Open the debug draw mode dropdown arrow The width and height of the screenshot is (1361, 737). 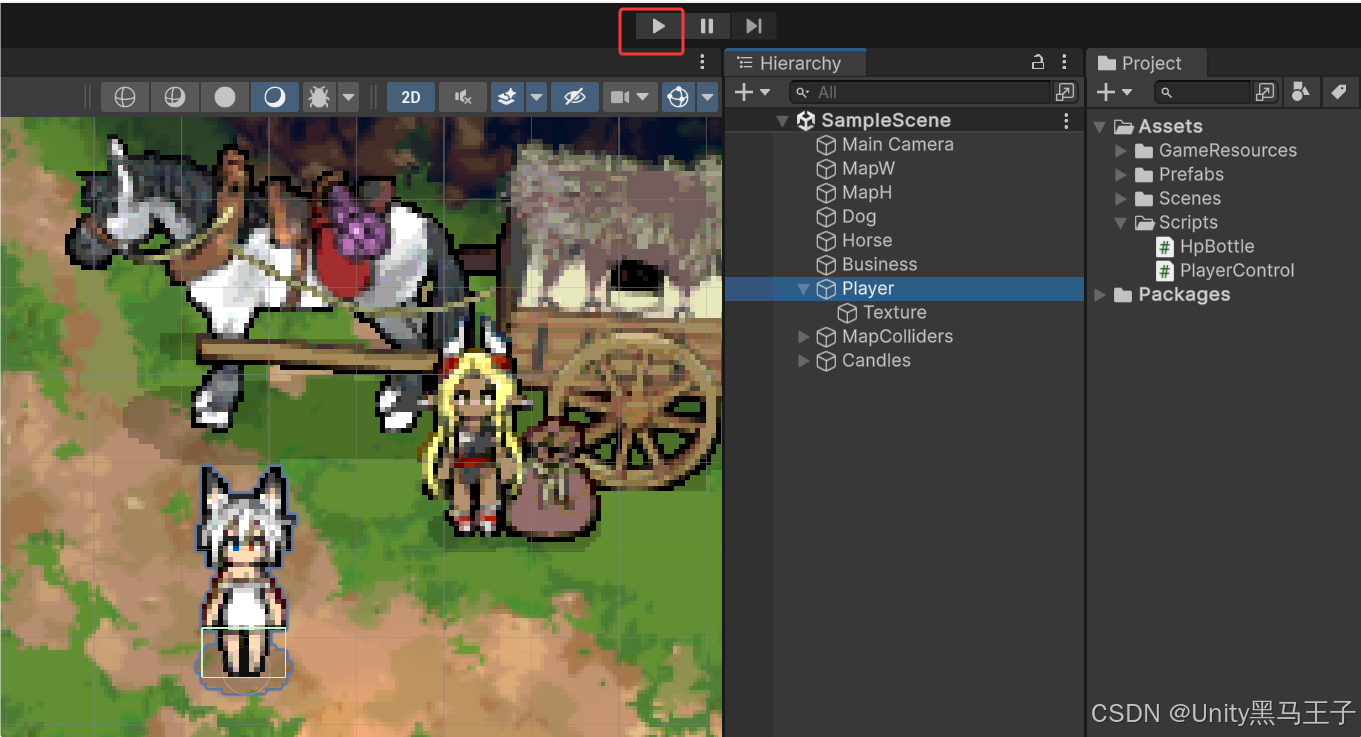(348, 97)
